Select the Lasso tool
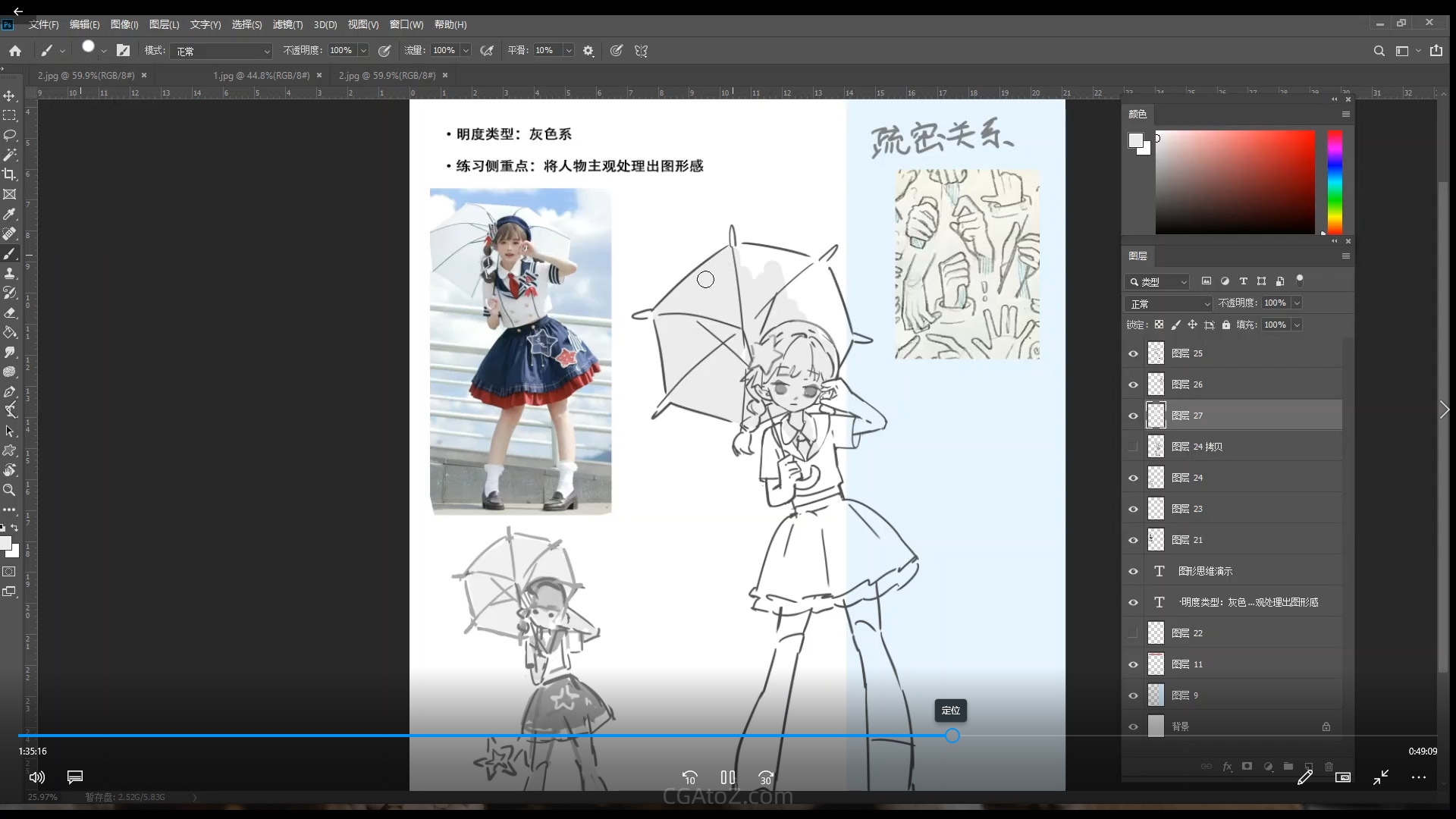The height and width of the screenshot is (819, 1456). (x=10, y=135)
